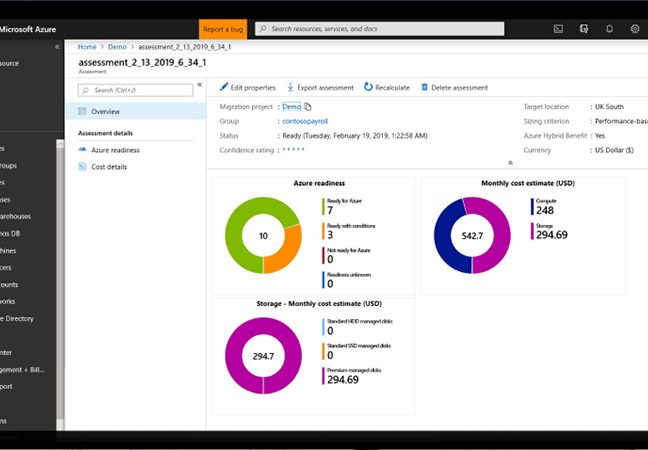Viewport: 648px width, 450px height.
Task: Collapse the essentials section chevron
Action: 510,163
